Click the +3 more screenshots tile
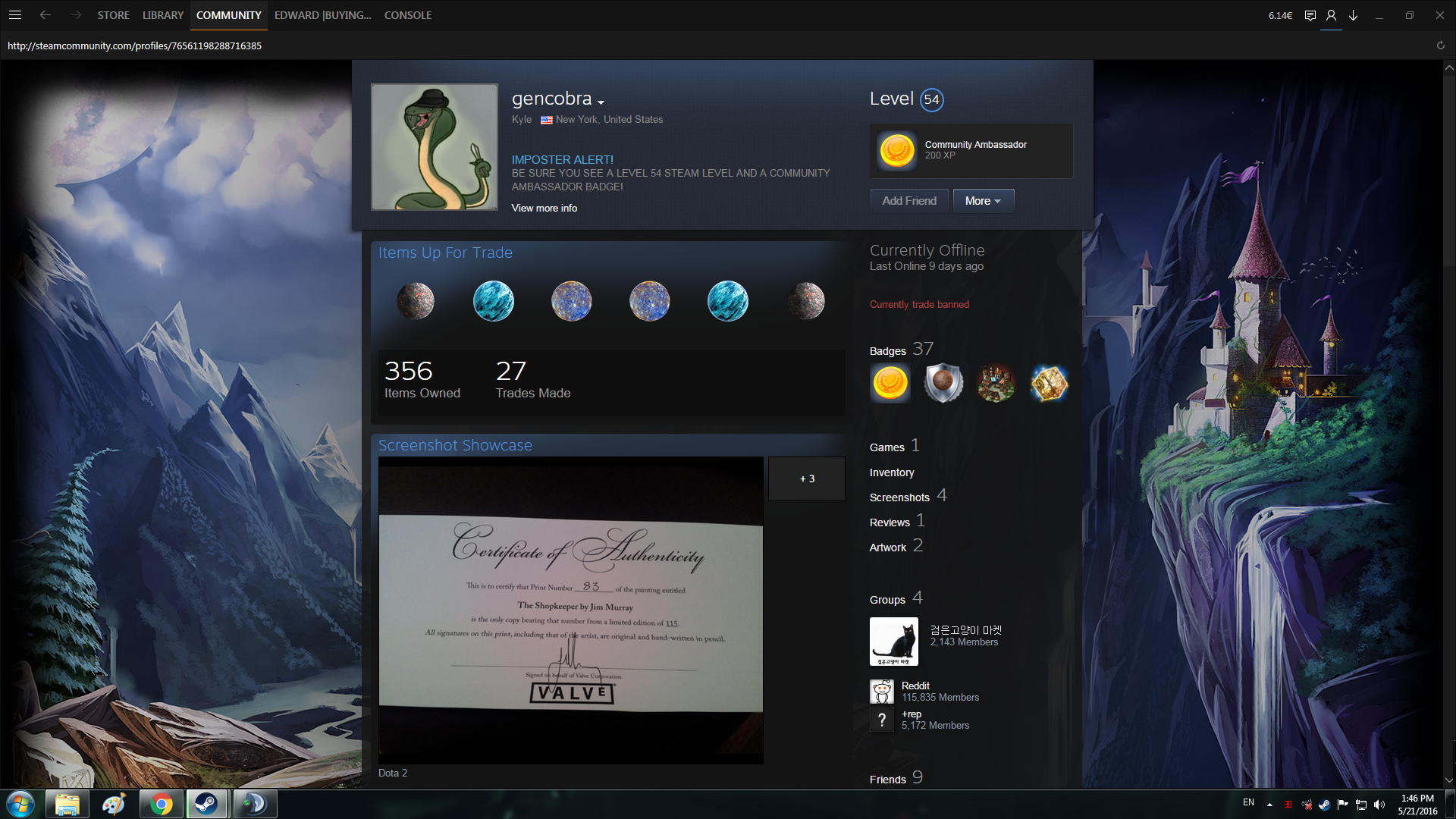The image size is (1456, 819). [x=806, y=479]
